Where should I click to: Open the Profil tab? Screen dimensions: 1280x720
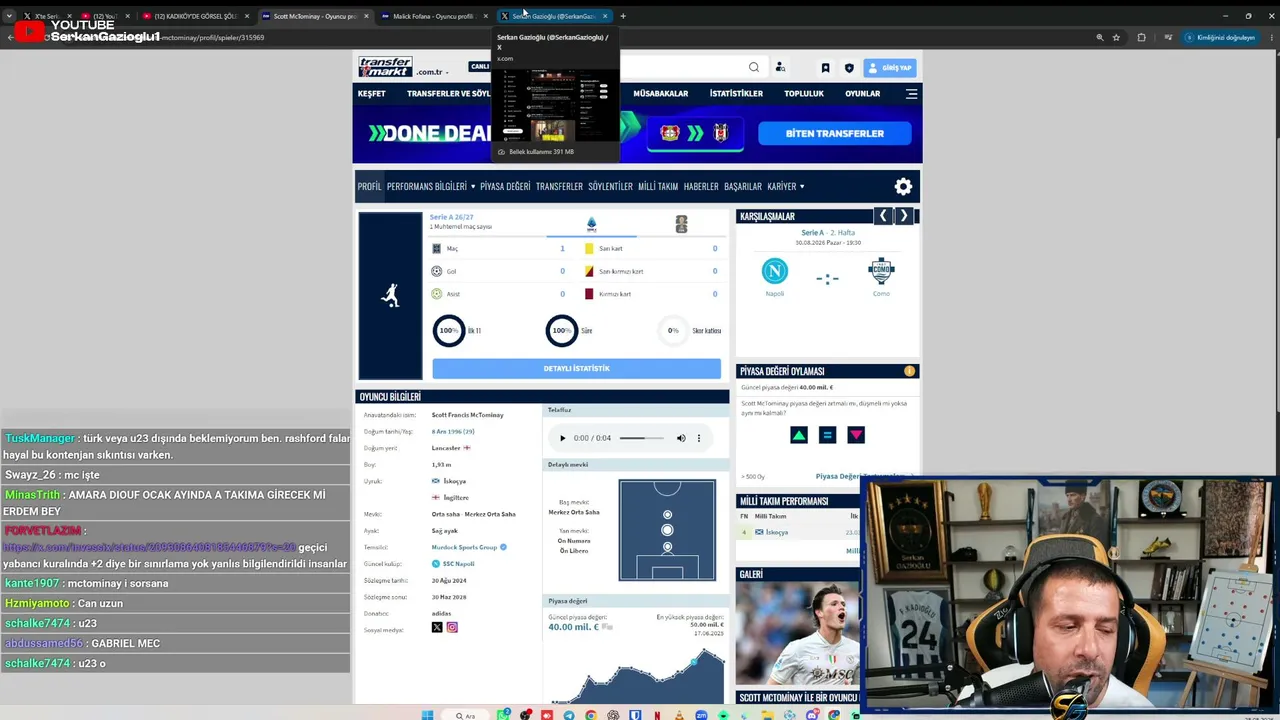click(370, 187)
